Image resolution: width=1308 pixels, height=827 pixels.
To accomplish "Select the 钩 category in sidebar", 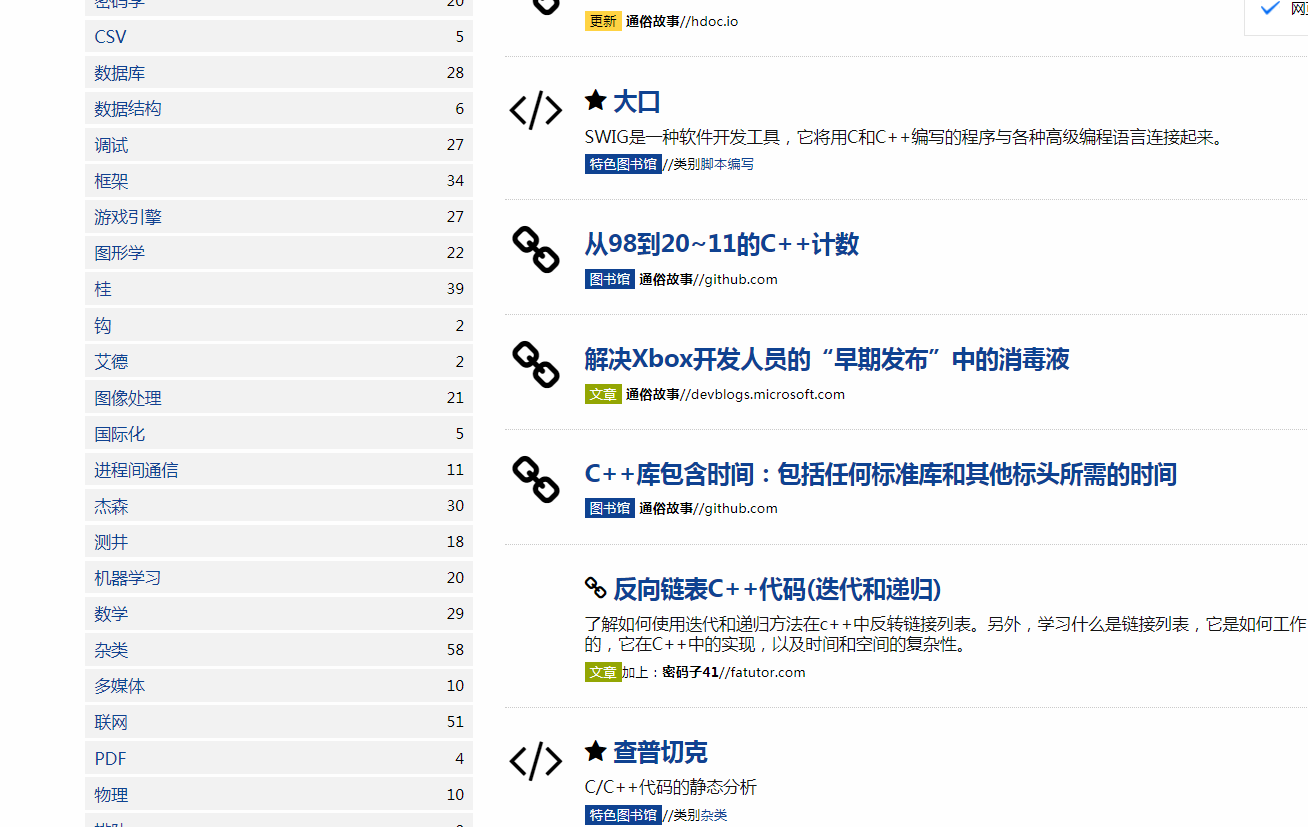I will tap(279, 326).
